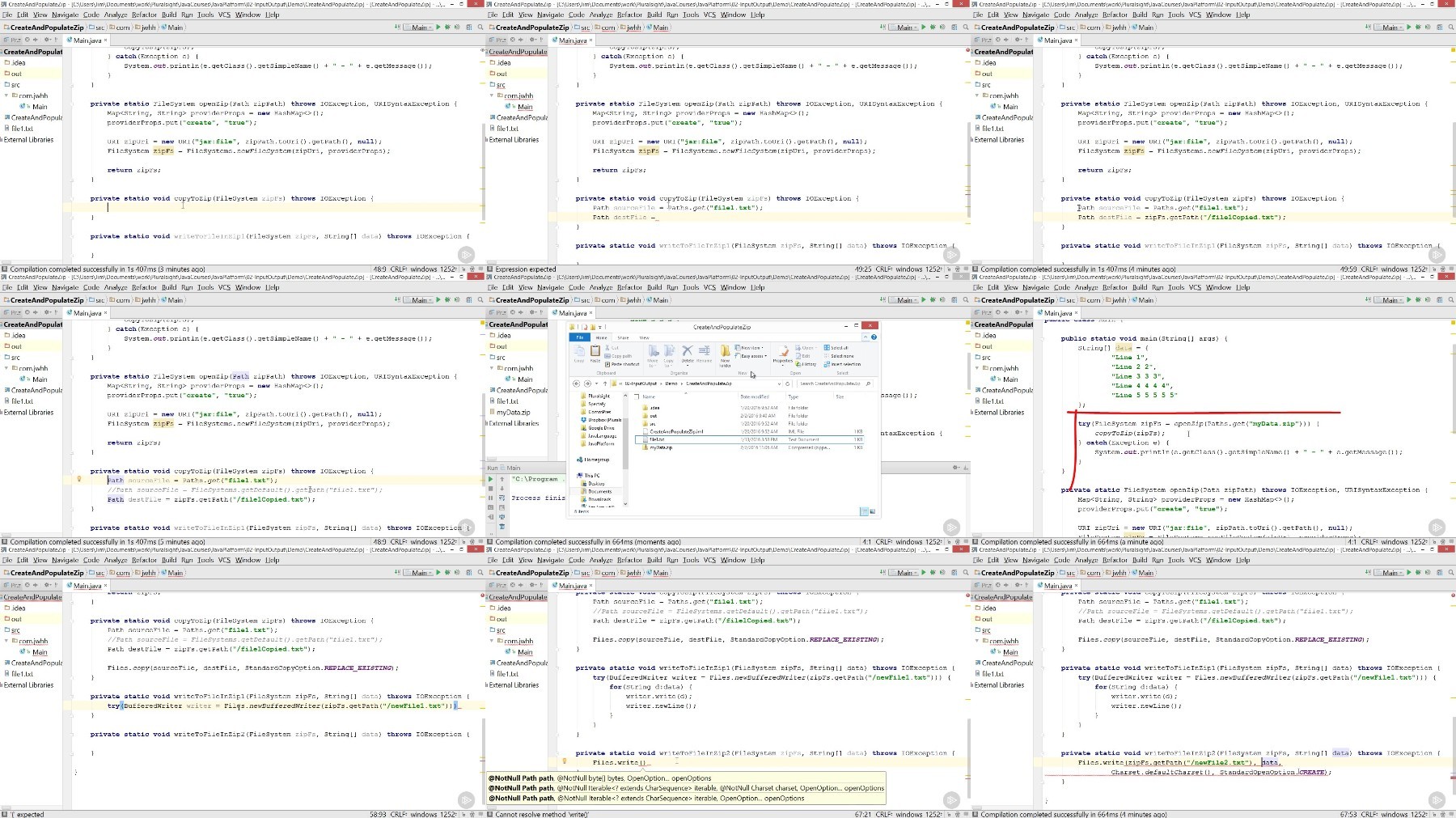
Task: Switch to the Share tab in Explorer
Action: 623,337
